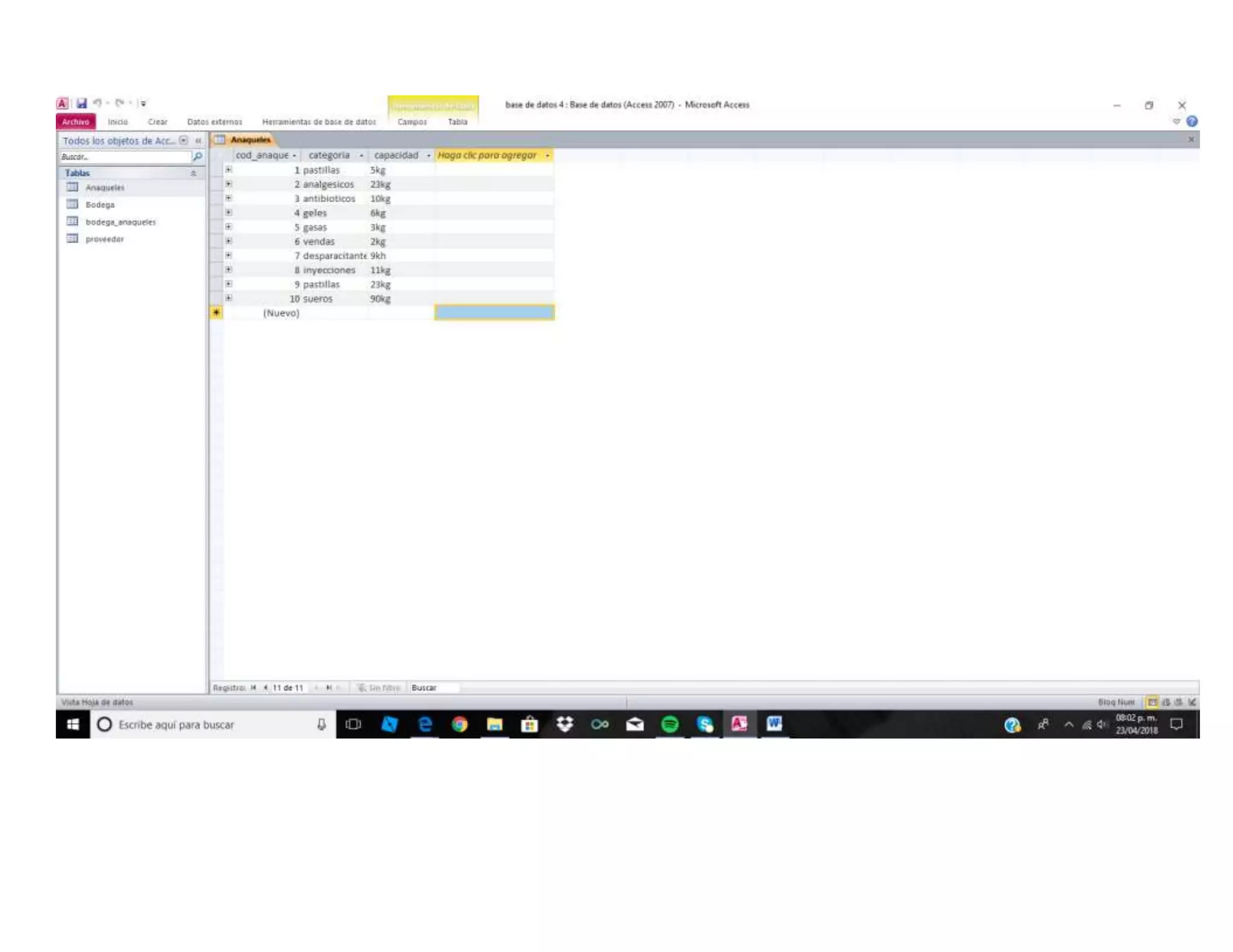Click Haga clic para agregar column header
1233x952 pixels.
point(488,155)
